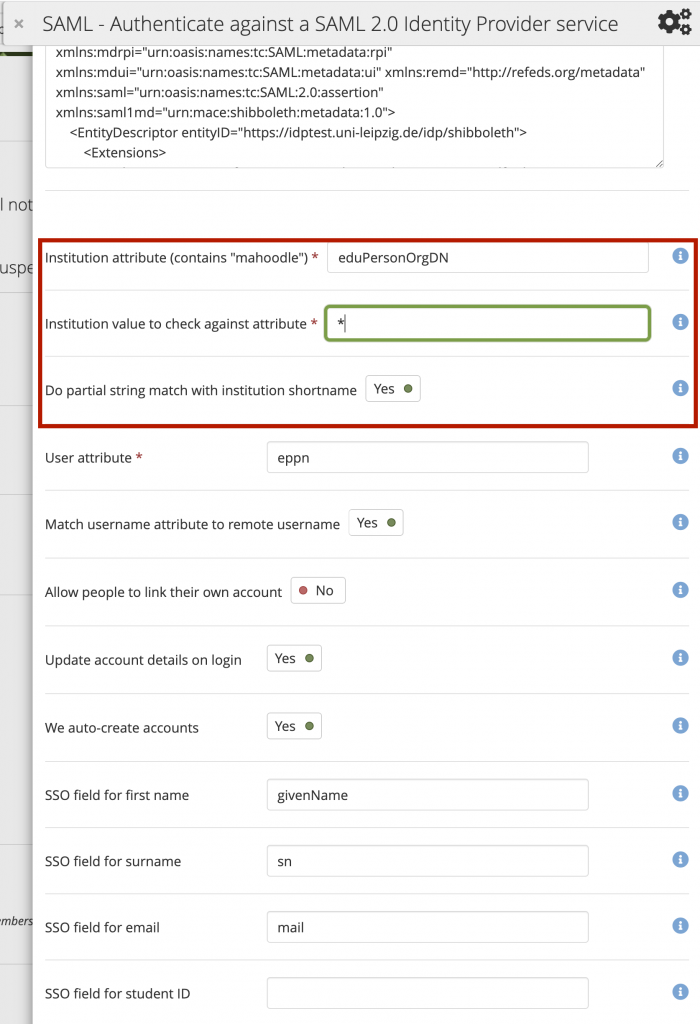Disable Update account details on login

pyautogui.click(x=294, y=659)
